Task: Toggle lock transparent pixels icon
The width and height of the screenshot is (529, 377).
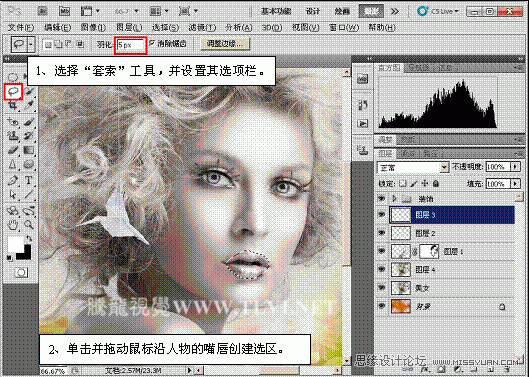Action: tap(403, 184)
